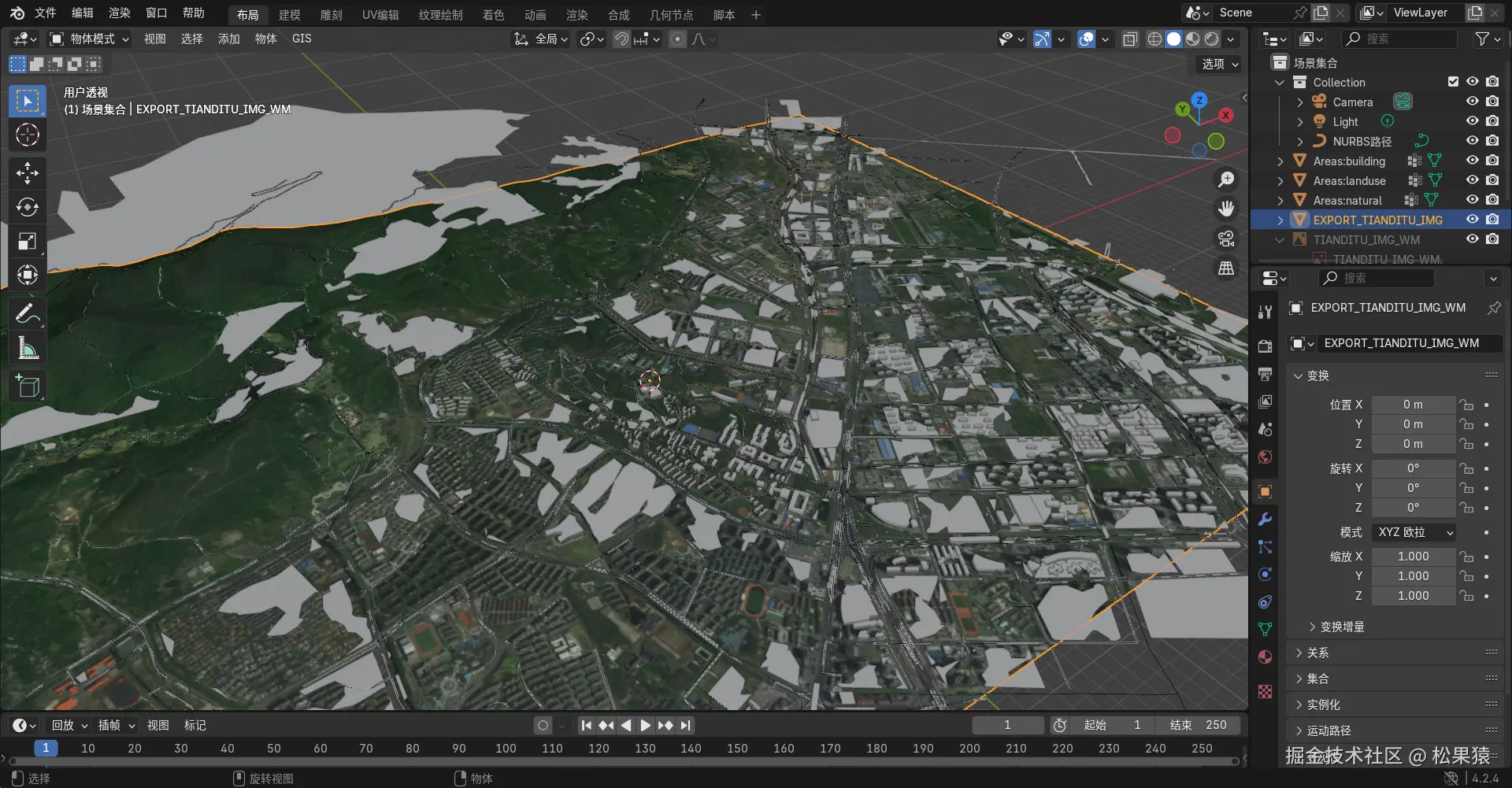
Task: Select the Annotate pencil tool
Action: click(x=28, y=313)
